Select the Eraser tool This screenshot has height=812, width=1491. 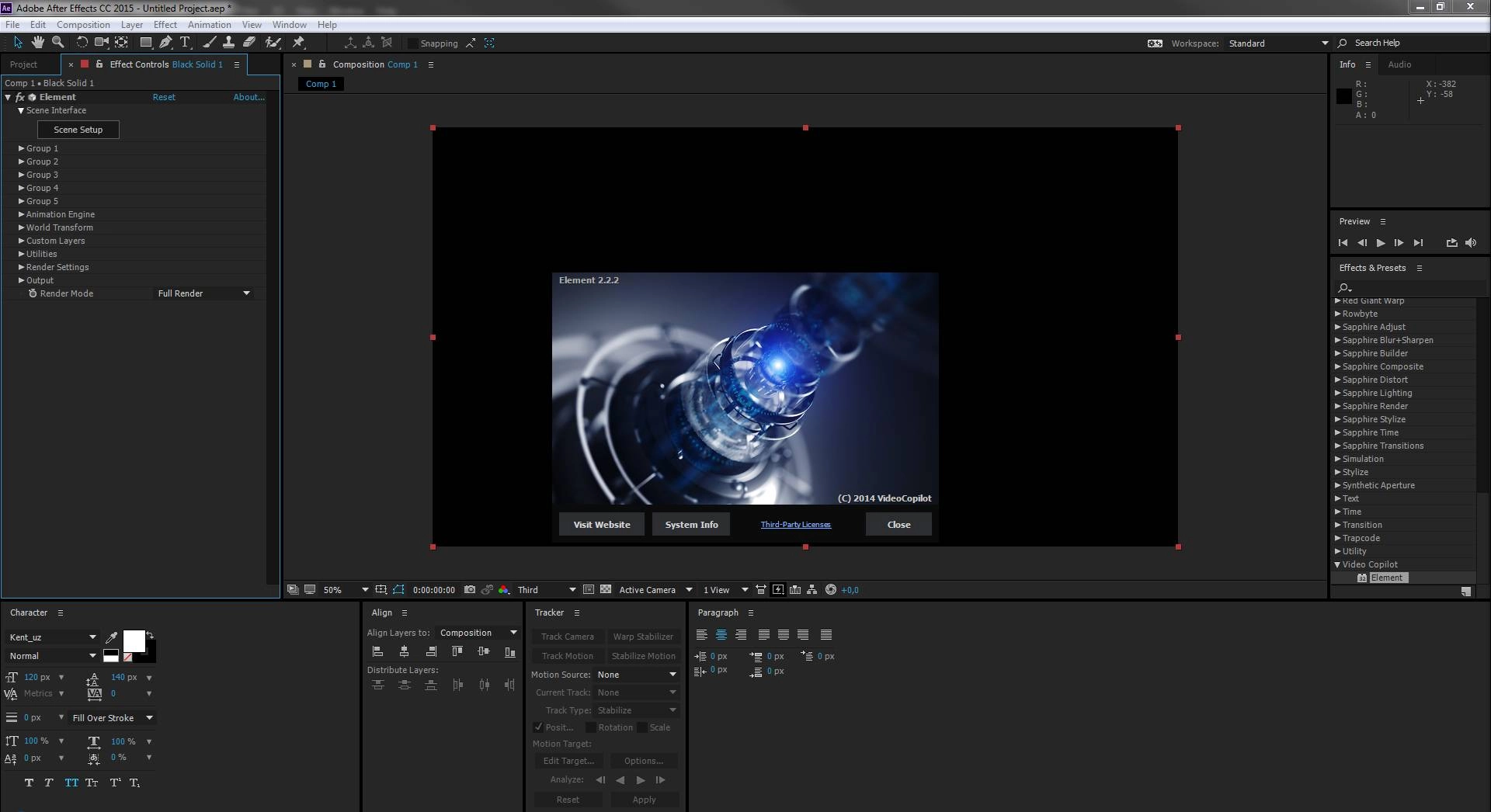[249, 43]
